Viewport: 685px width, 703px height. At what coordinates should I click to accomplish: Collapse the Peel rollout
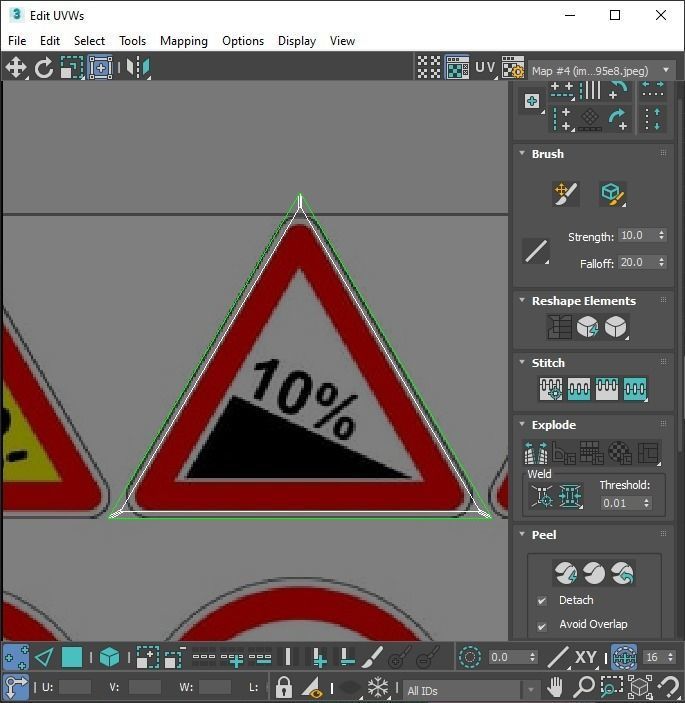click(522, 534)
